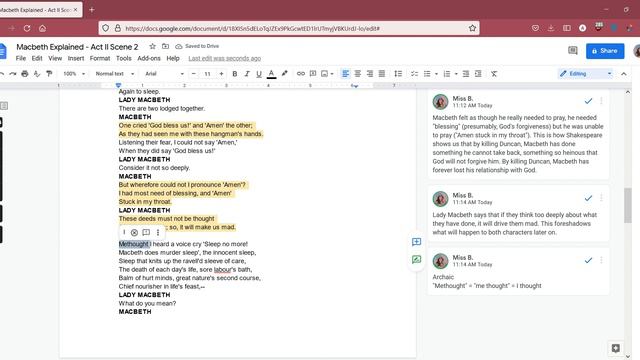Apply left alignment
The height and width of the screenshot is (360, 640).
pyautogui.click(x=345, y=74)
